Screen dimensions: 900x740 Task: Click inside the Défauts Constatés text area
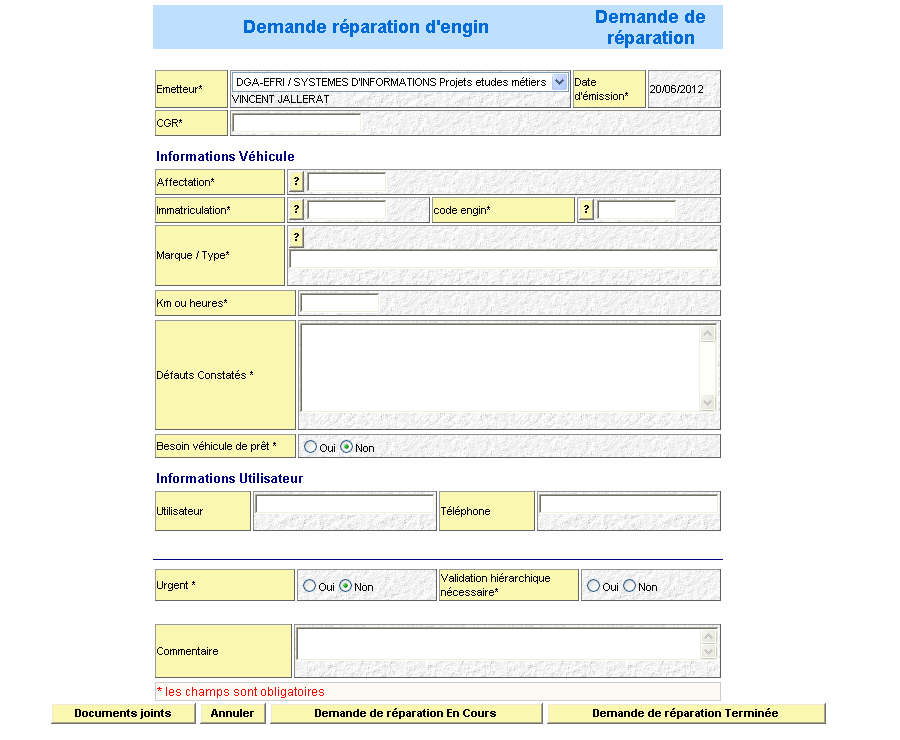[x=501, y=368]
